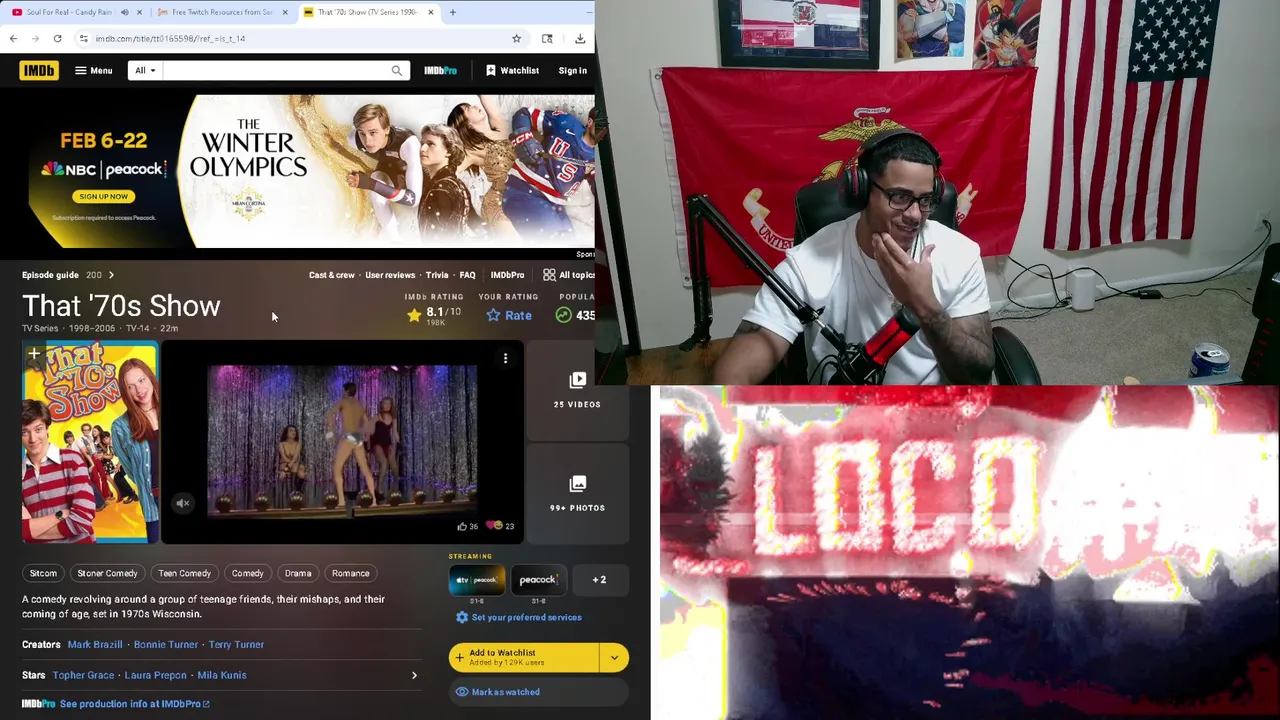Close the 'Free Twitch Resources' tab

[285, 12]
